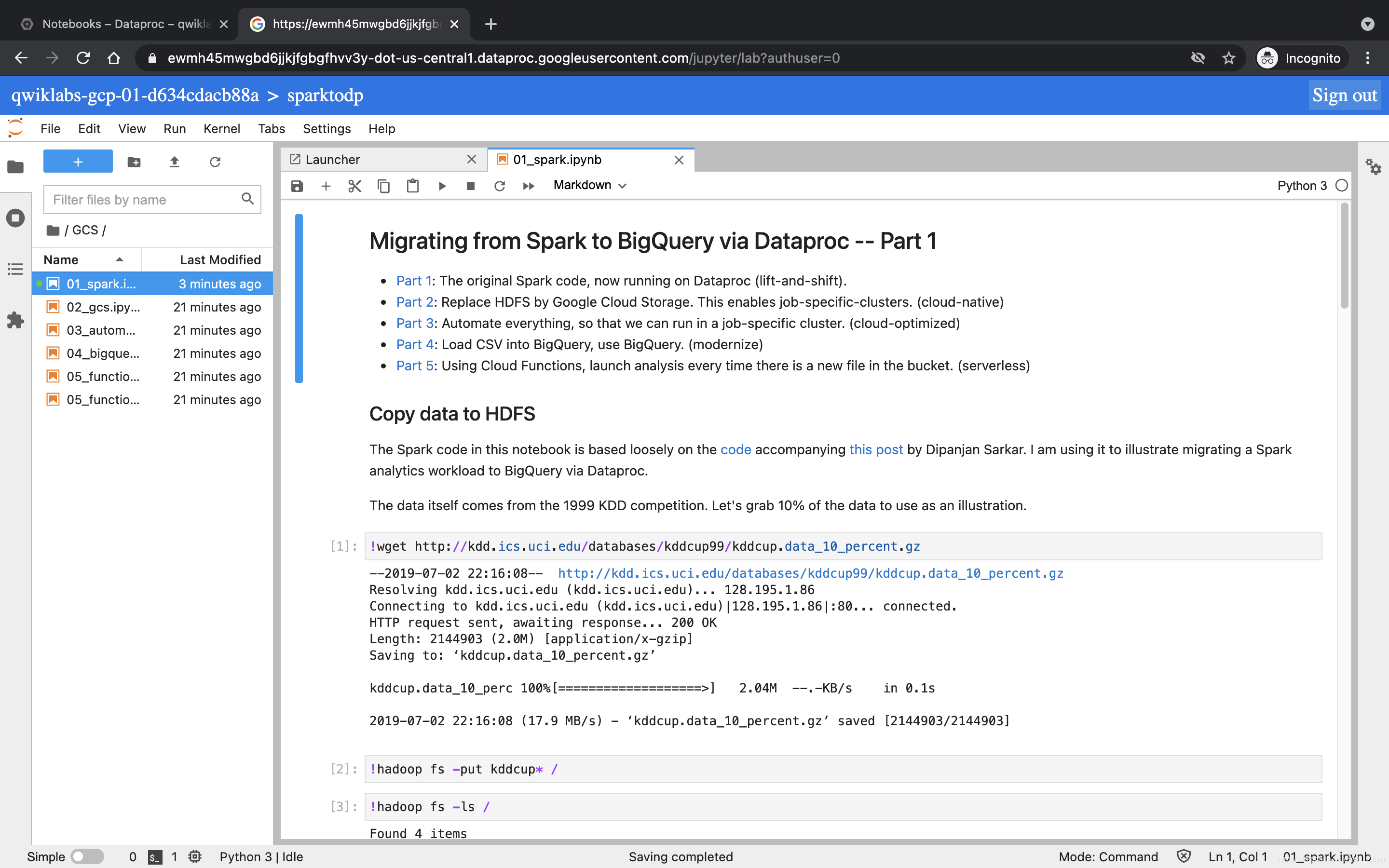Restart kernel and run all cells
The height and width of the screenshot is (868, 1389).
pyautogui.click(x=529, y=186)
